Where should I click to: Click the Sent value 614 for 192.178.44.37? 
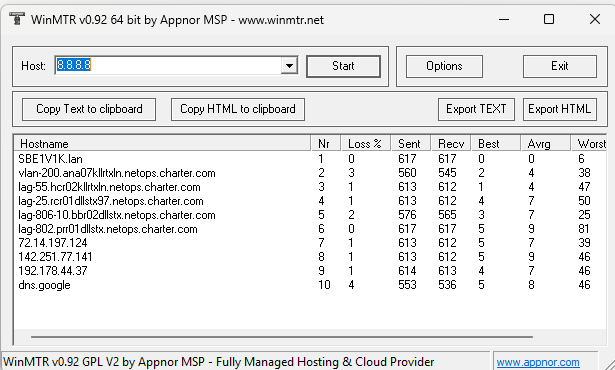pos(407,271)
